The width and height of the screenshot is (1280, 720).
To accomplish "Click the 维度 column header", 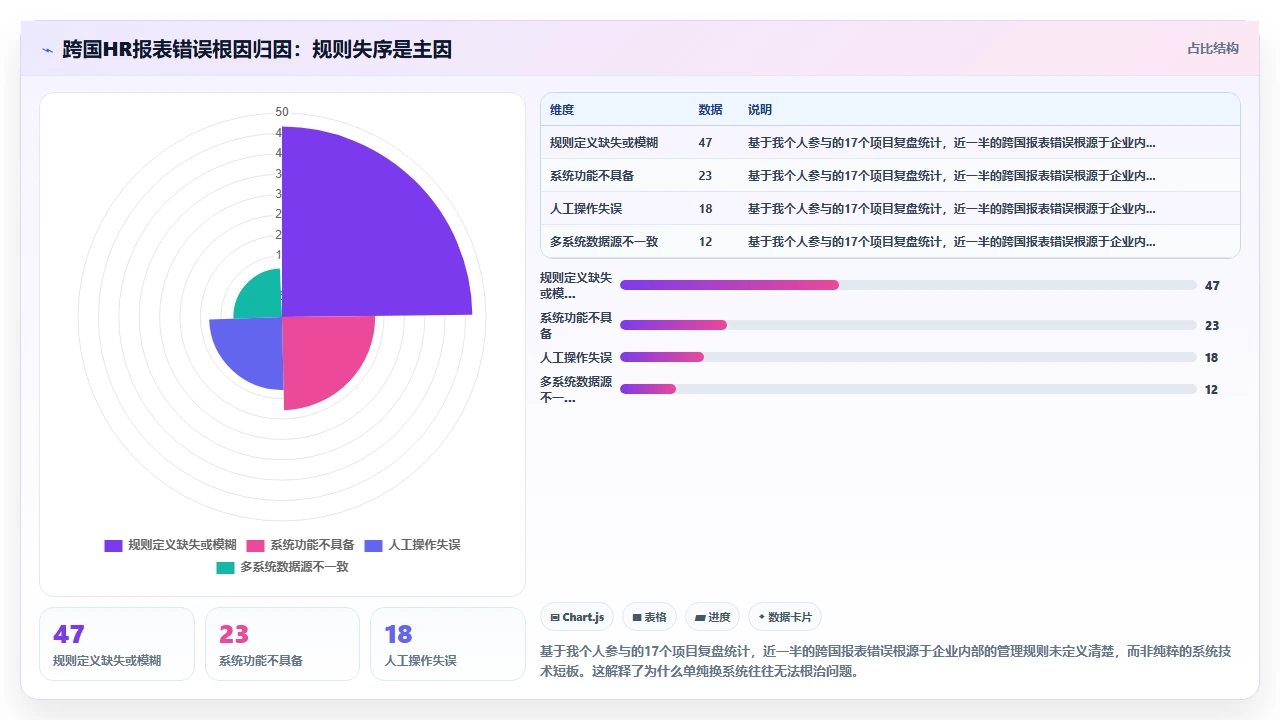I will click(x=562, y=110).
